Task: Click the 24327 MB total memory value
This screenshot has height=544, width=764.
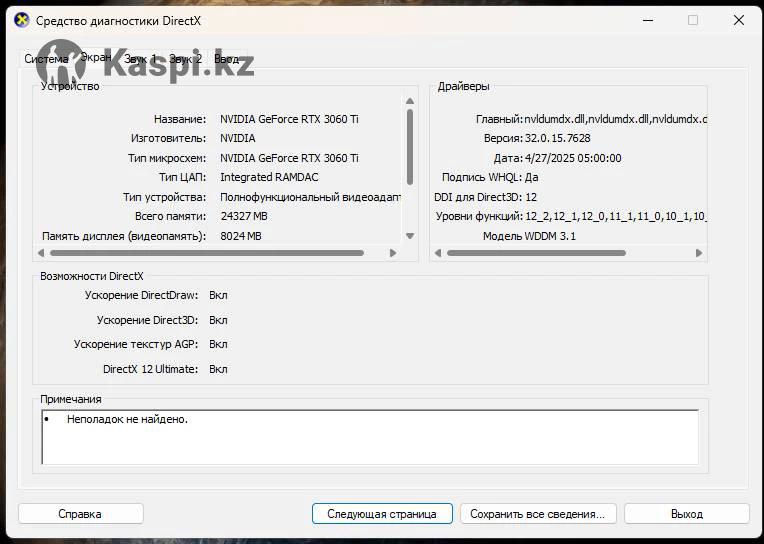Action: click(x=244, y=216)
